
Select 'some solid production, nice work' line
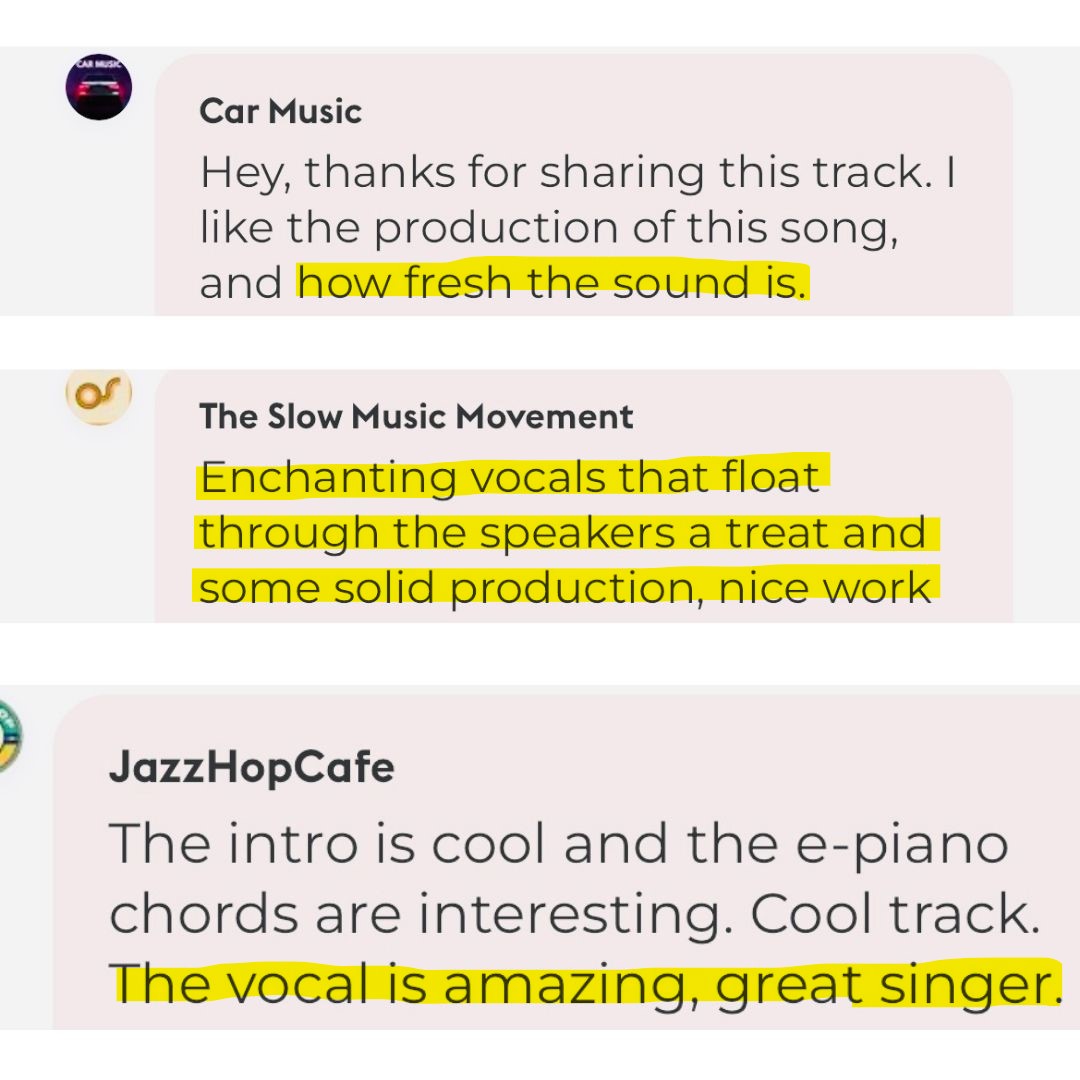[565, 588]
